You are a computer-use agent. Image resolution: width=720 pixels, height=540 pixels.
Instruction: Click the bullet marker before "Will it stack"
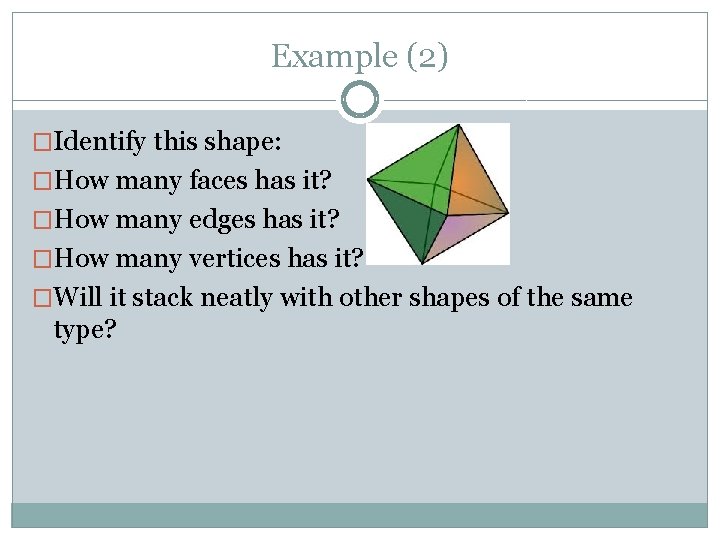click(x=42, y=298)
